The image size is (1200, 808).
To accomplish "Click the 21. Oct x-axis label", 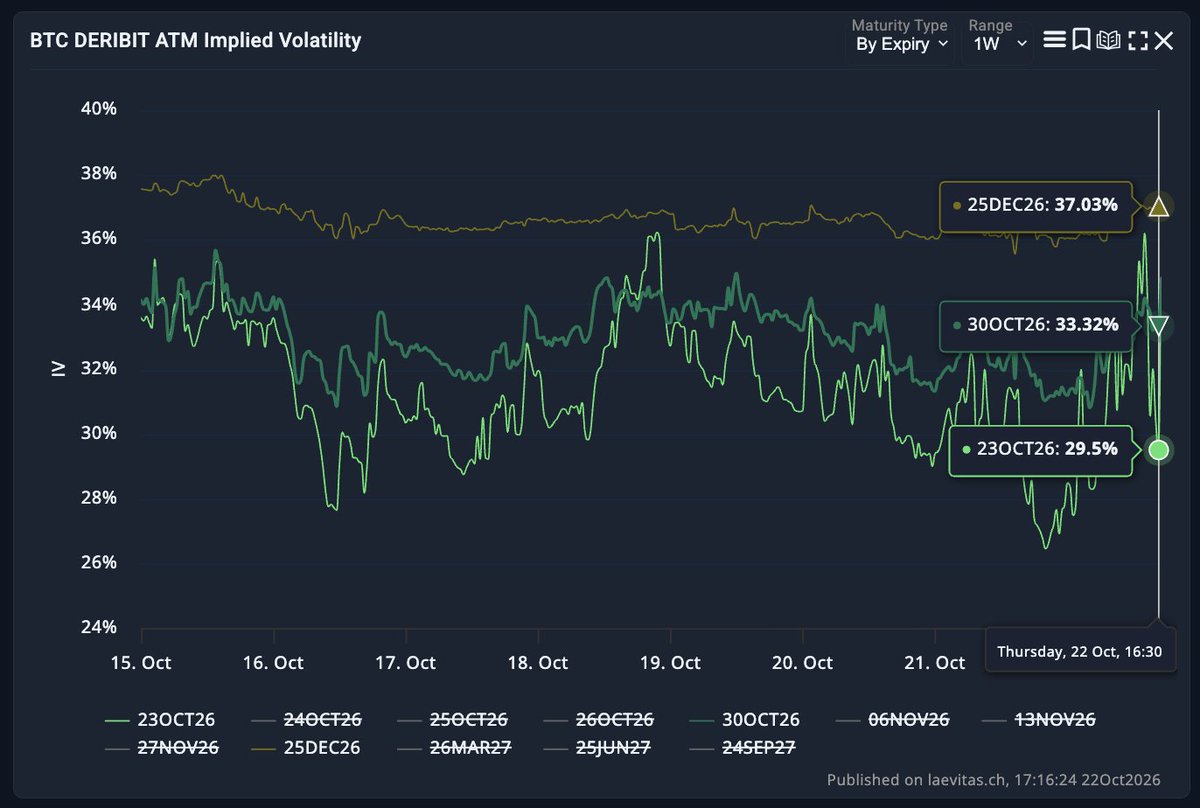I will 934,662.
